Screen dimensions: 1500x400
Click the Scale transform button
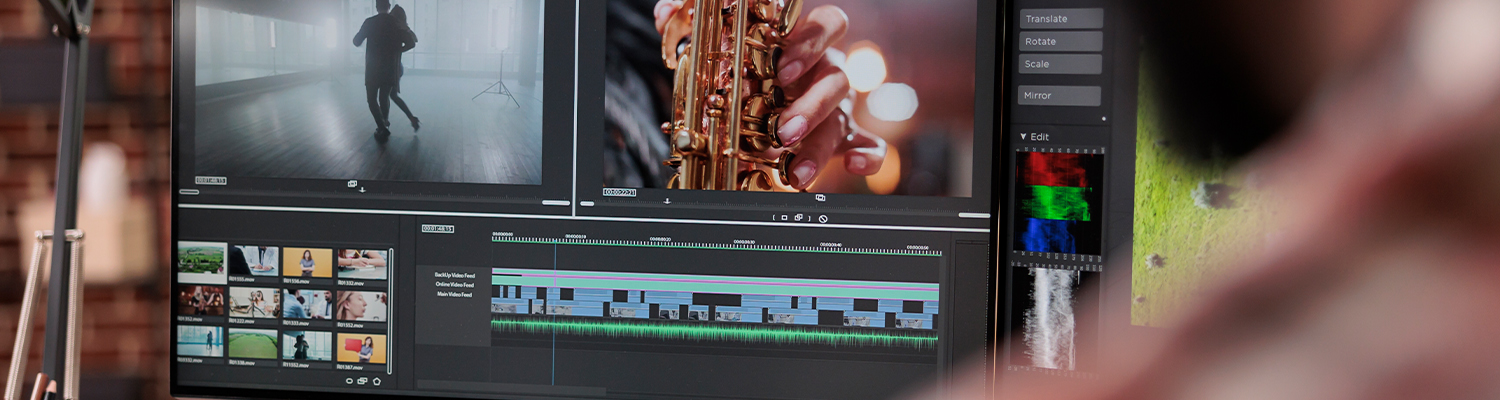coord(1061,64)
